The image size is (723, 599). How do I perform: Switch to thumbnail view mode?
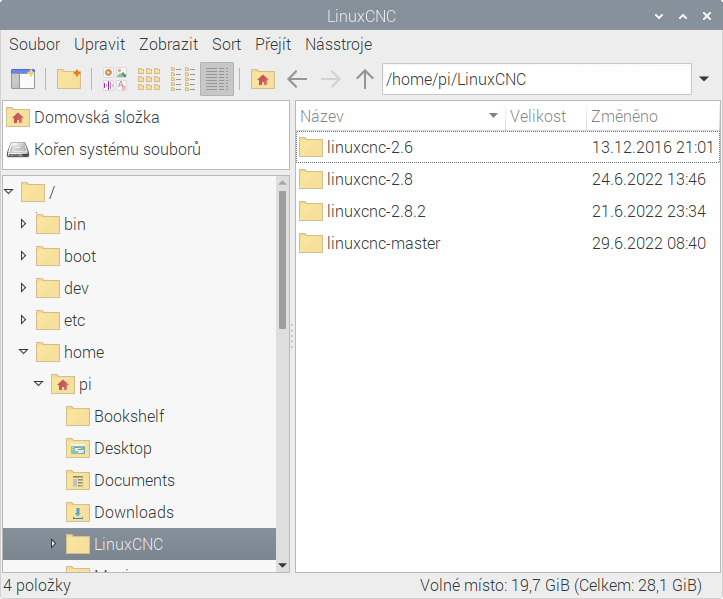[115, 79]
